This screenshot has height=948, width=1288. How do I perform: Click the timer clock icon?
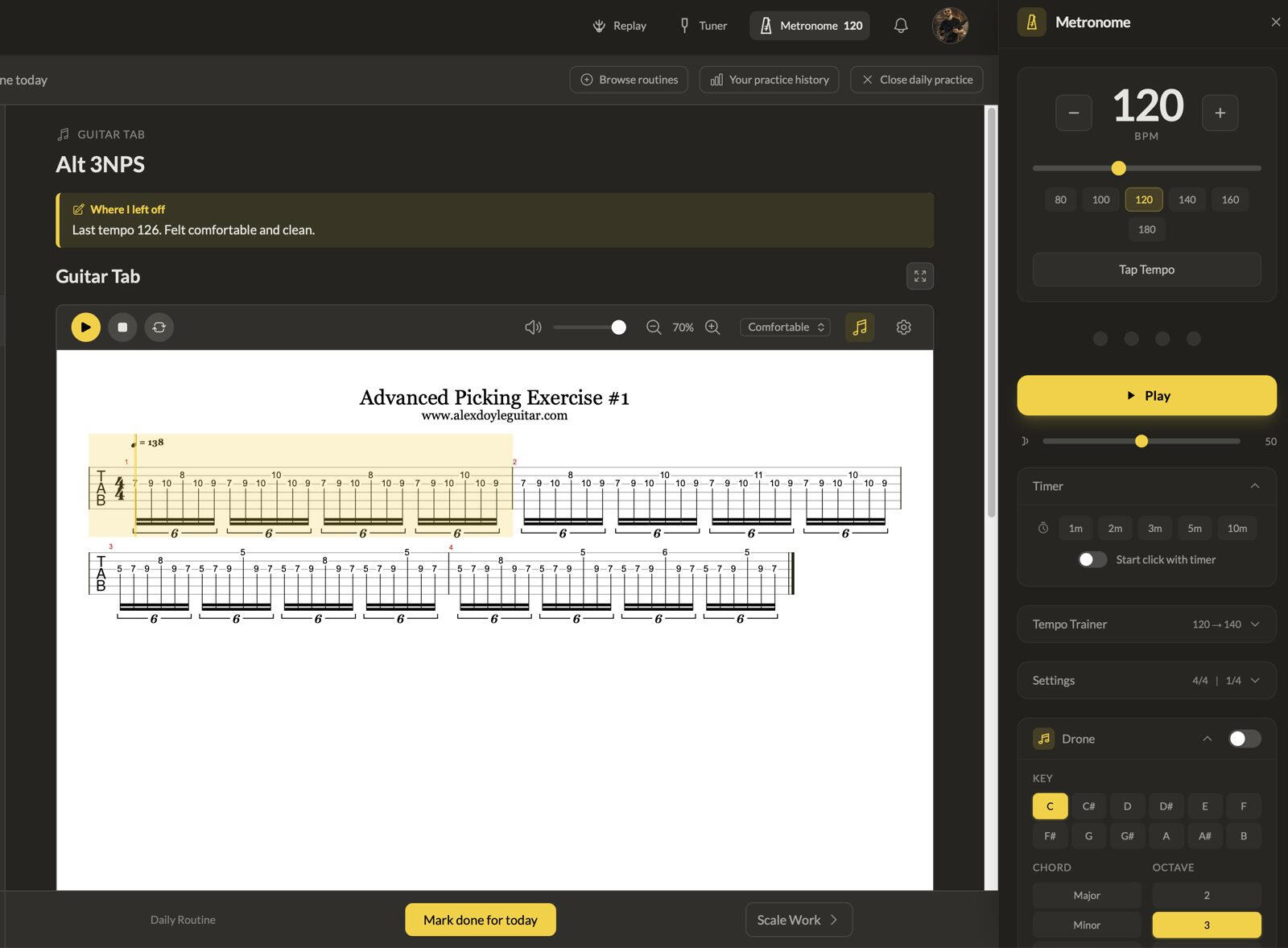click(x=1043, y=529)
